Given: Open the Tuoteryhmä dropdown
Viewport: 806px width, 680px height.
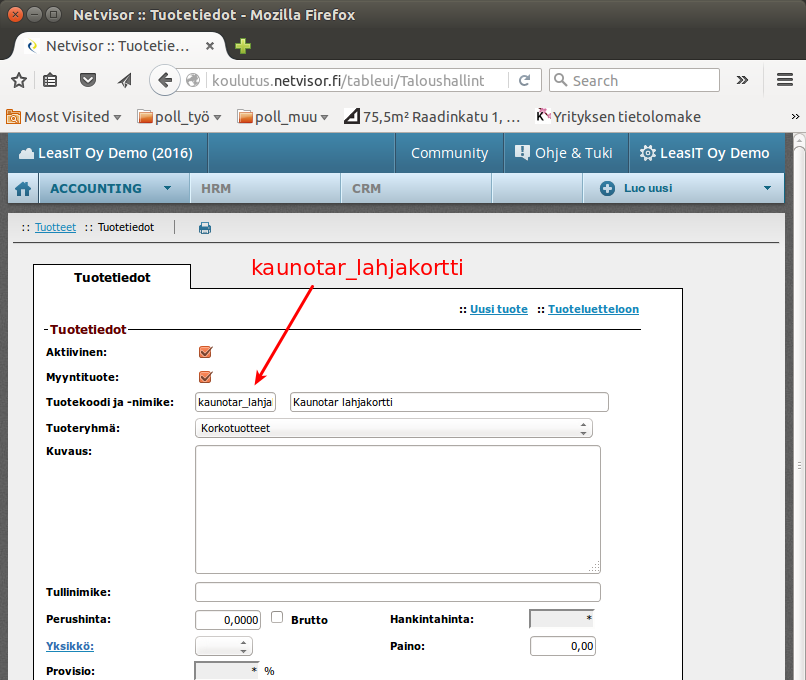Looking at the screenshot, I should click(394, 428).
